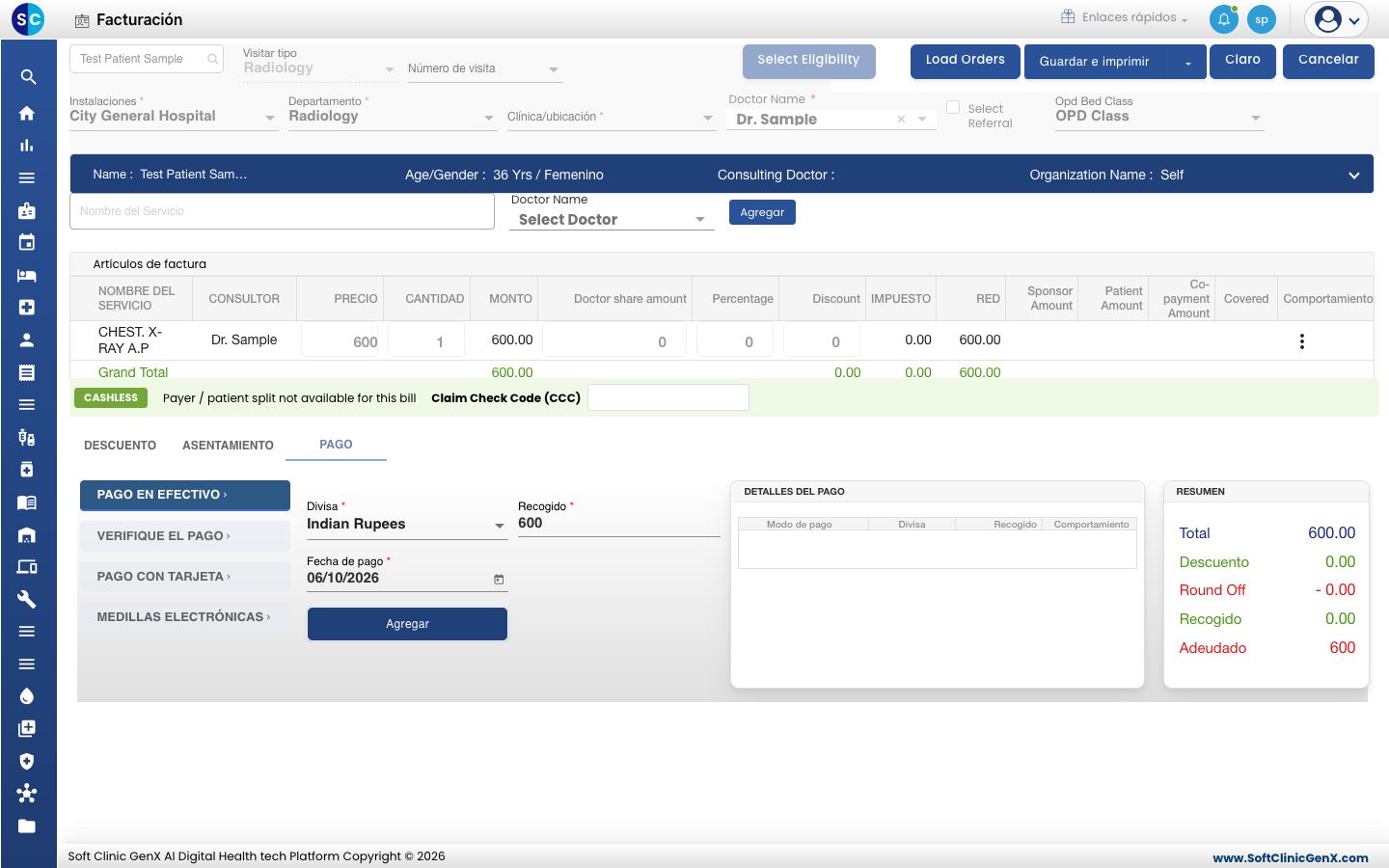Check the Select Referral checkbox

tap(953, 108)
